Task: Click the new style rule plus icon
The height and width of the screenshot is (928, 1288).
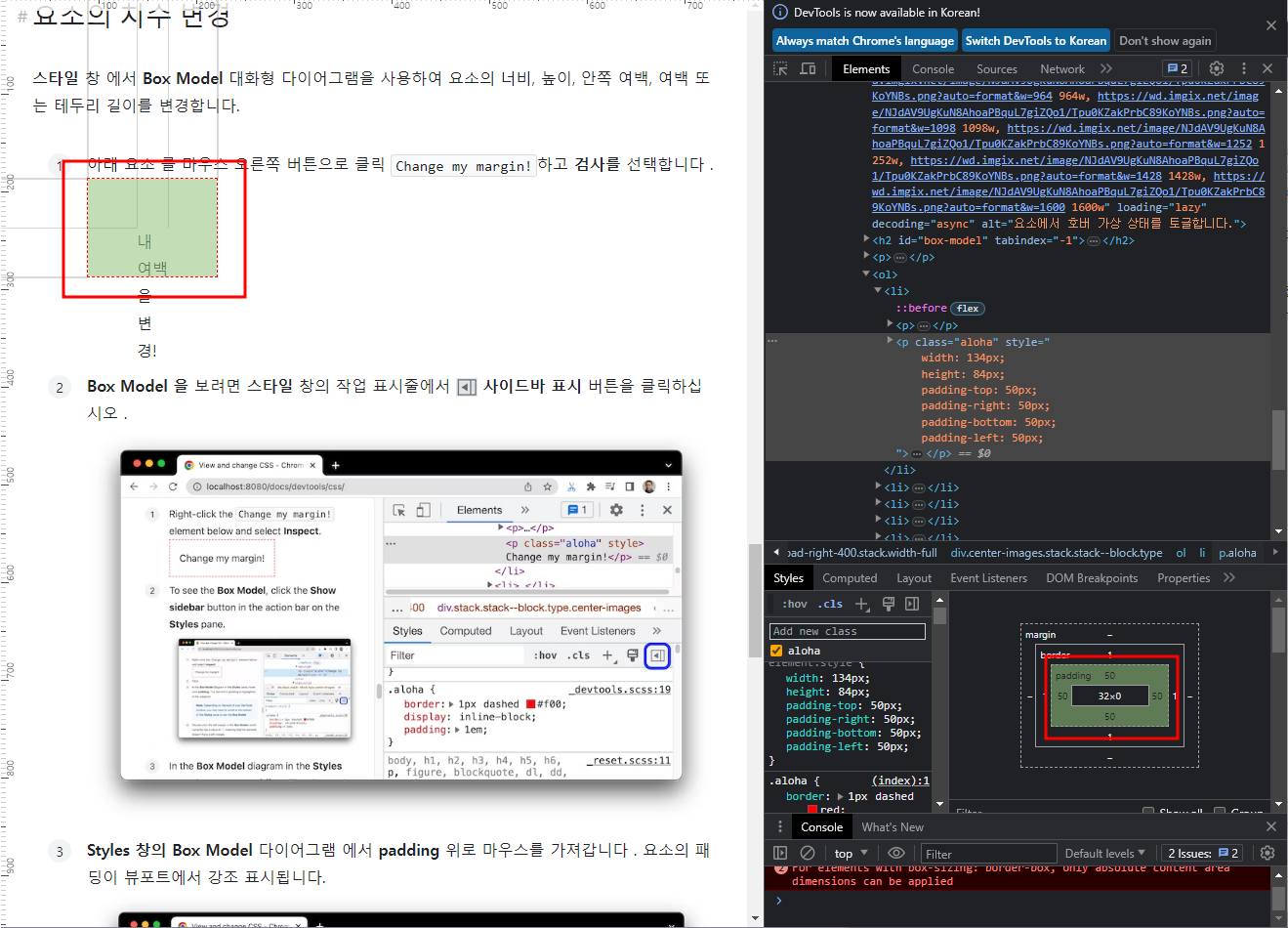Action: [862, 604]
